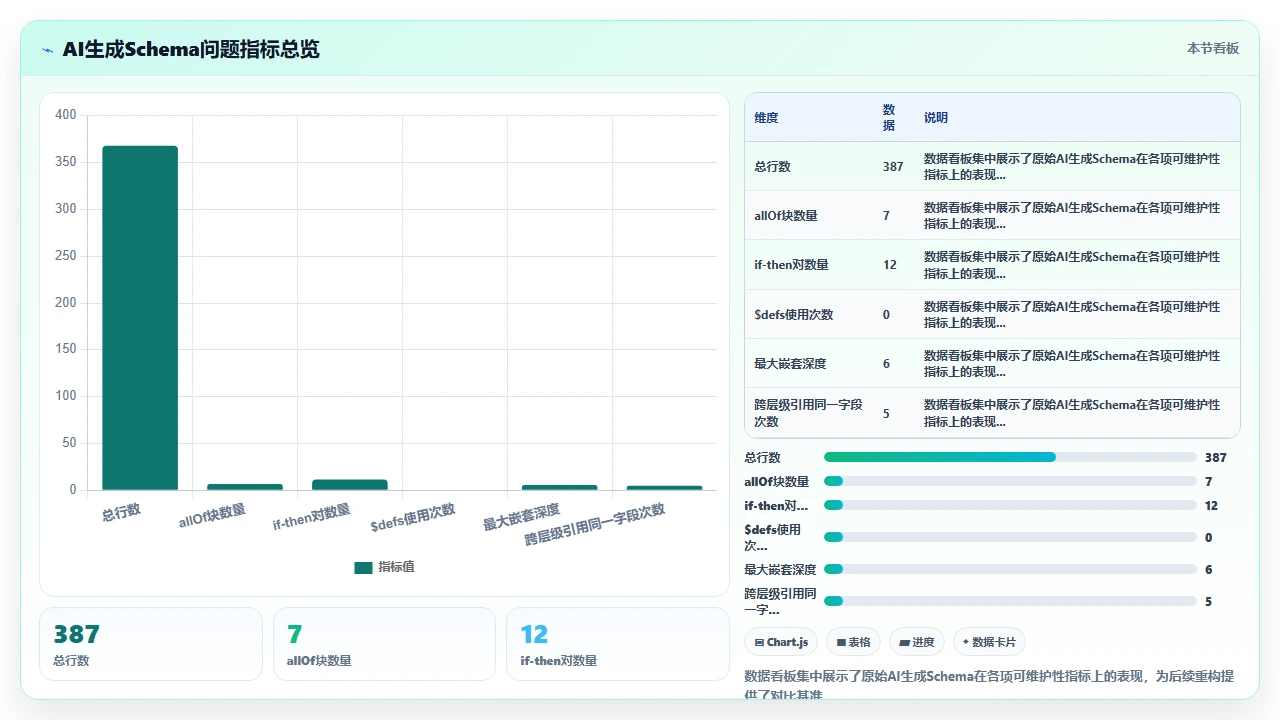Click the 400 y-axis tick label
1280x720 pixels.
click(65, 115)
